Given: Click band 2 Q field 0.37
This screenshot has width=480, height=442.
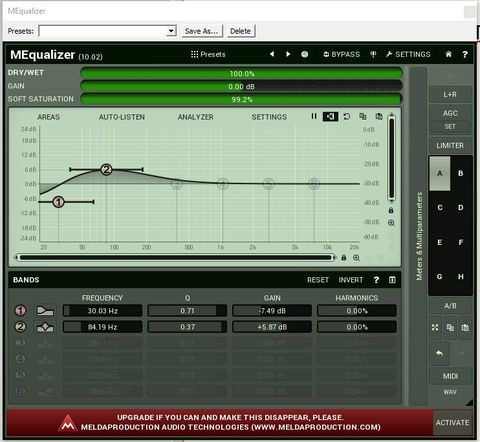Looking at the screenshot, I should point(187,327).
